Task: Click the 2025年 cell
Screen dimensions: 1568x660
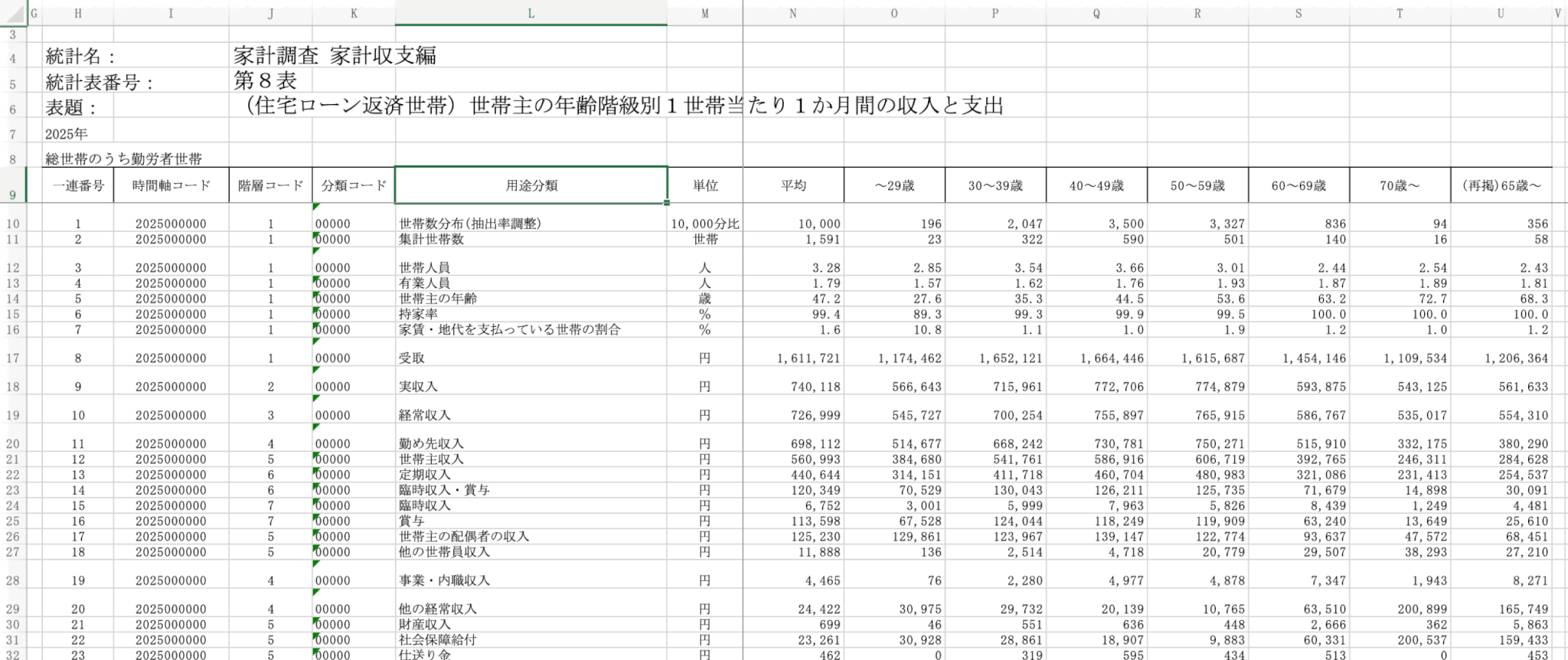Action: pos(67,134)
